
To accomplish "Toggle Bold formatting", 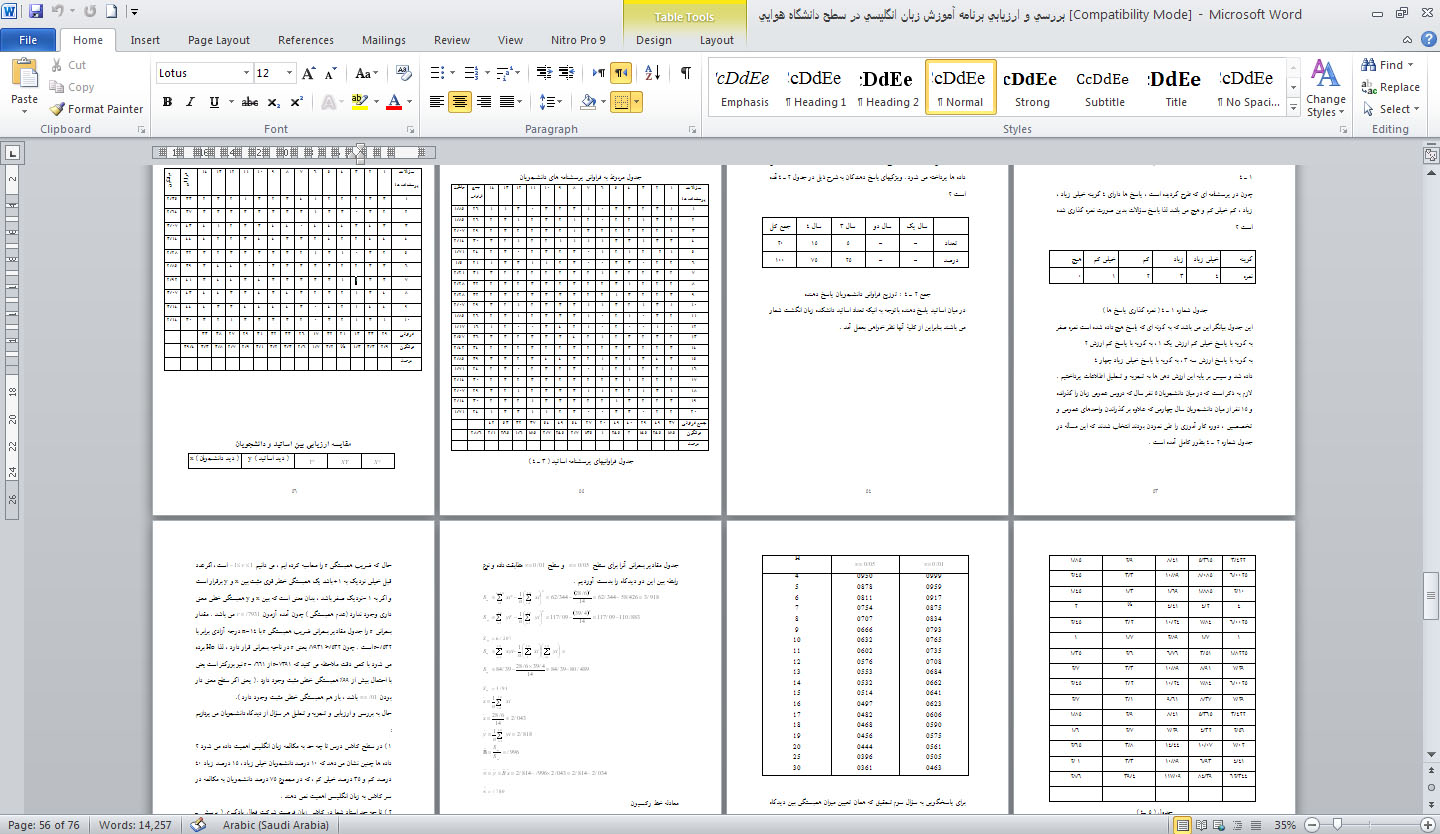I will click(x=167, y=102).
